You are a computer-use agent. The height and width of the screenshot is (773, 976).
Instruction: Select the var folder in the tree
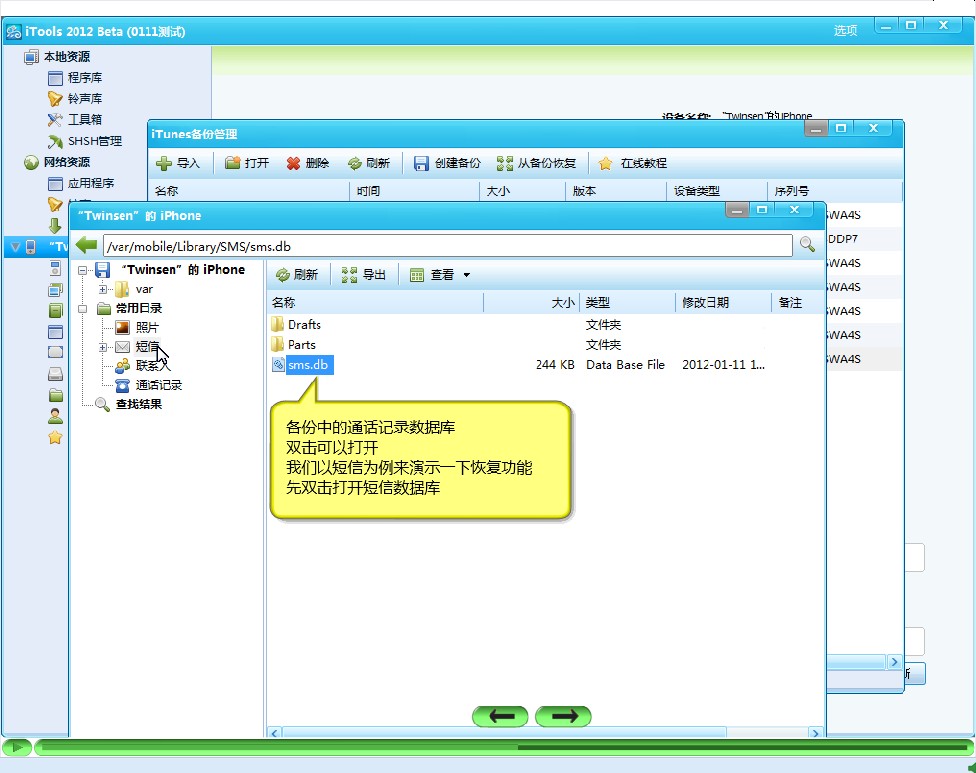coord(134,289)
